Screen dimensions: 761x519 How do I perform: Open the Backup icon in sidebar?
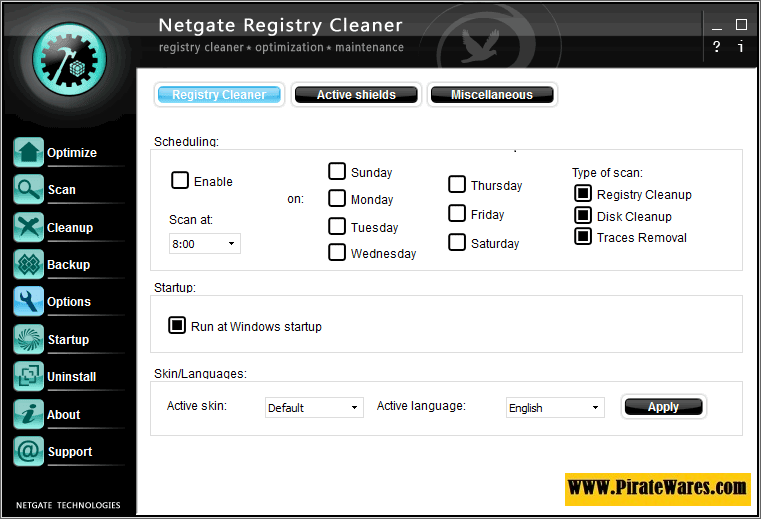point(28,265)
